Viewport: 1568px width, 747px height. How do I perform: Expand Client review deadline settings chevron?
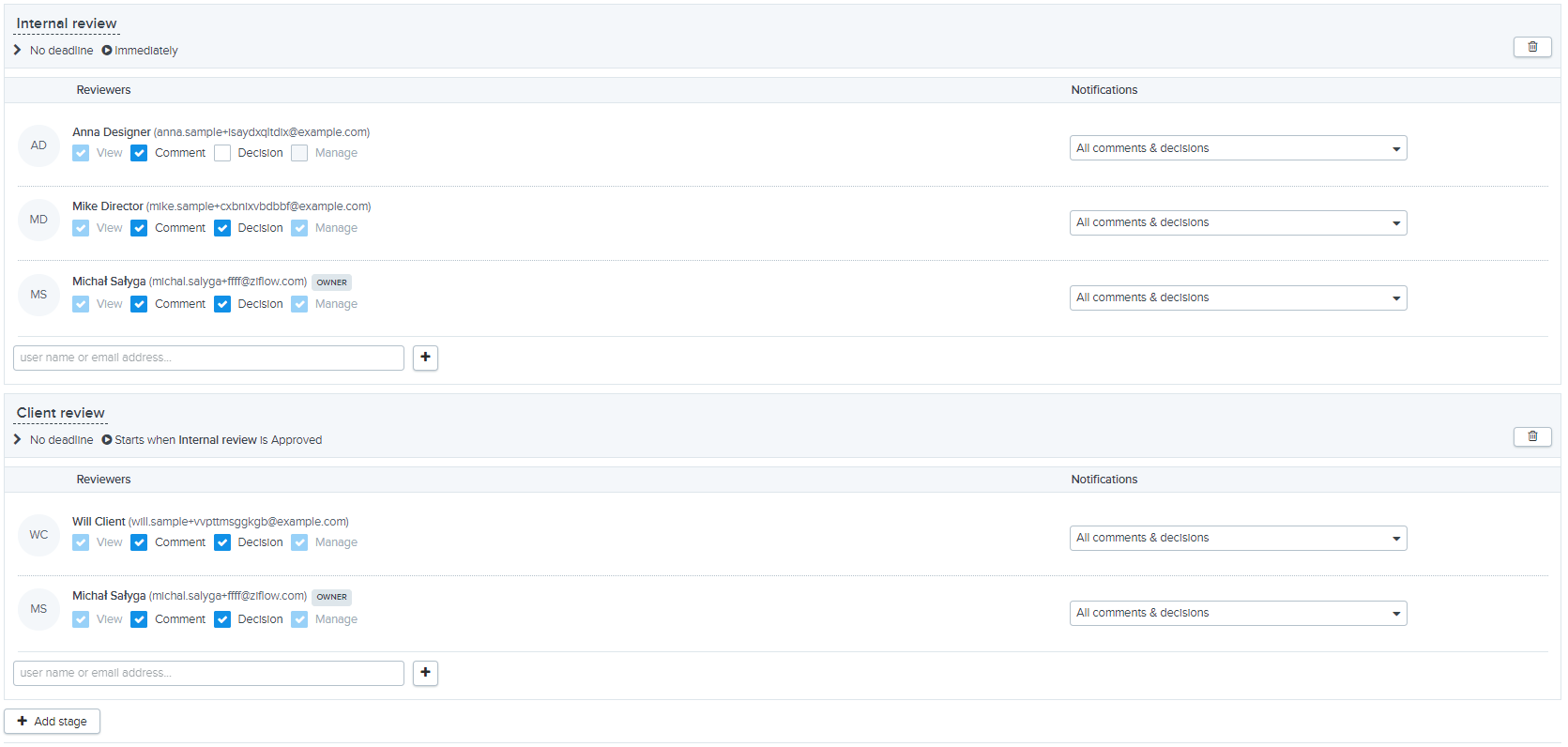(18, 439)
